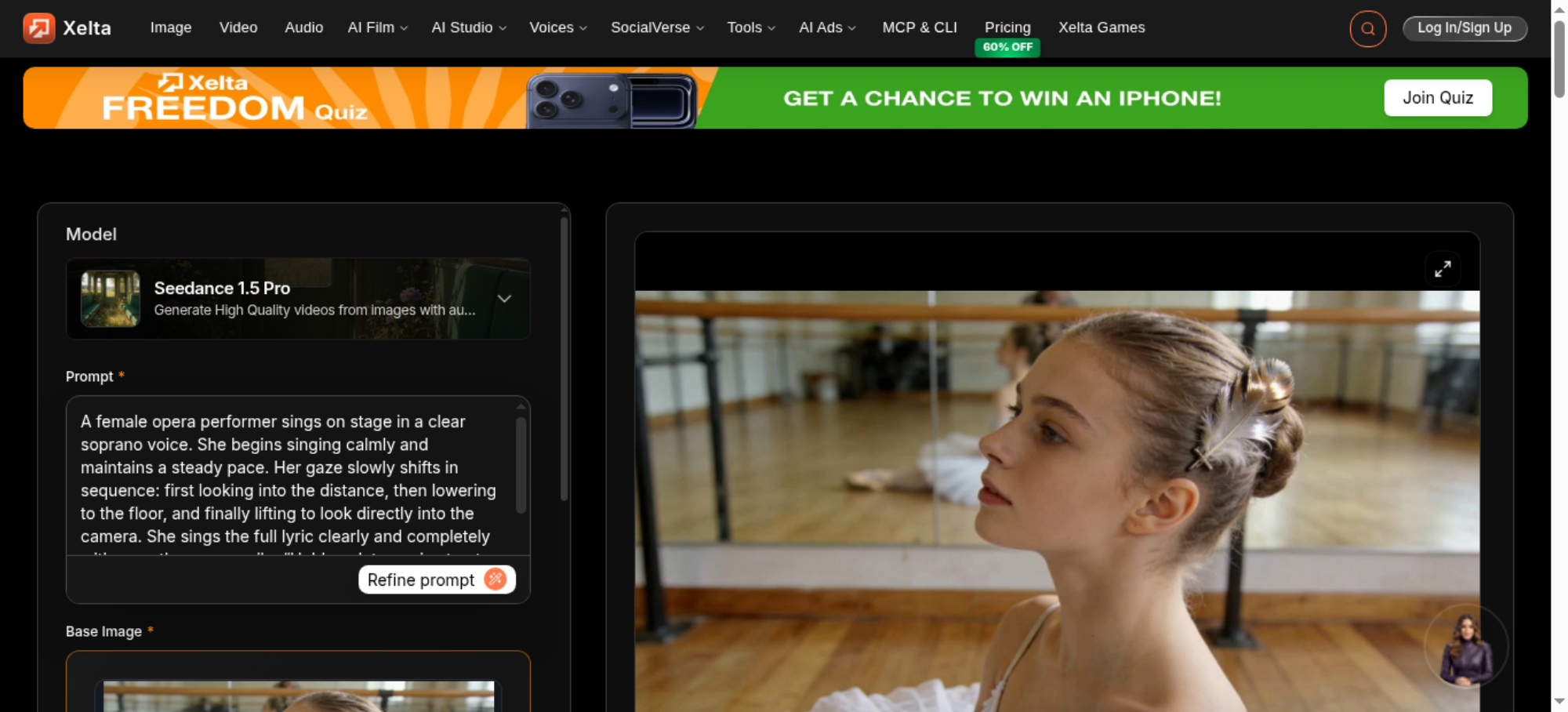Click the Seedance 1.5 Pro model thumbnail
Viewport: 1568px width, 712px height.
coord(111,299)
